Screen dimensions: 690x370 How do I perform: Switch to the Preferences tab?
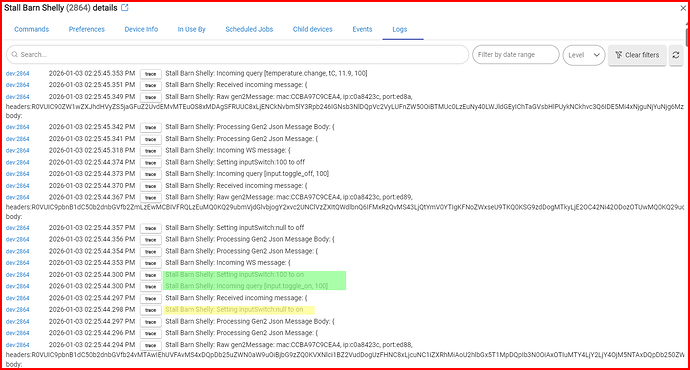[x=87, y=29]
